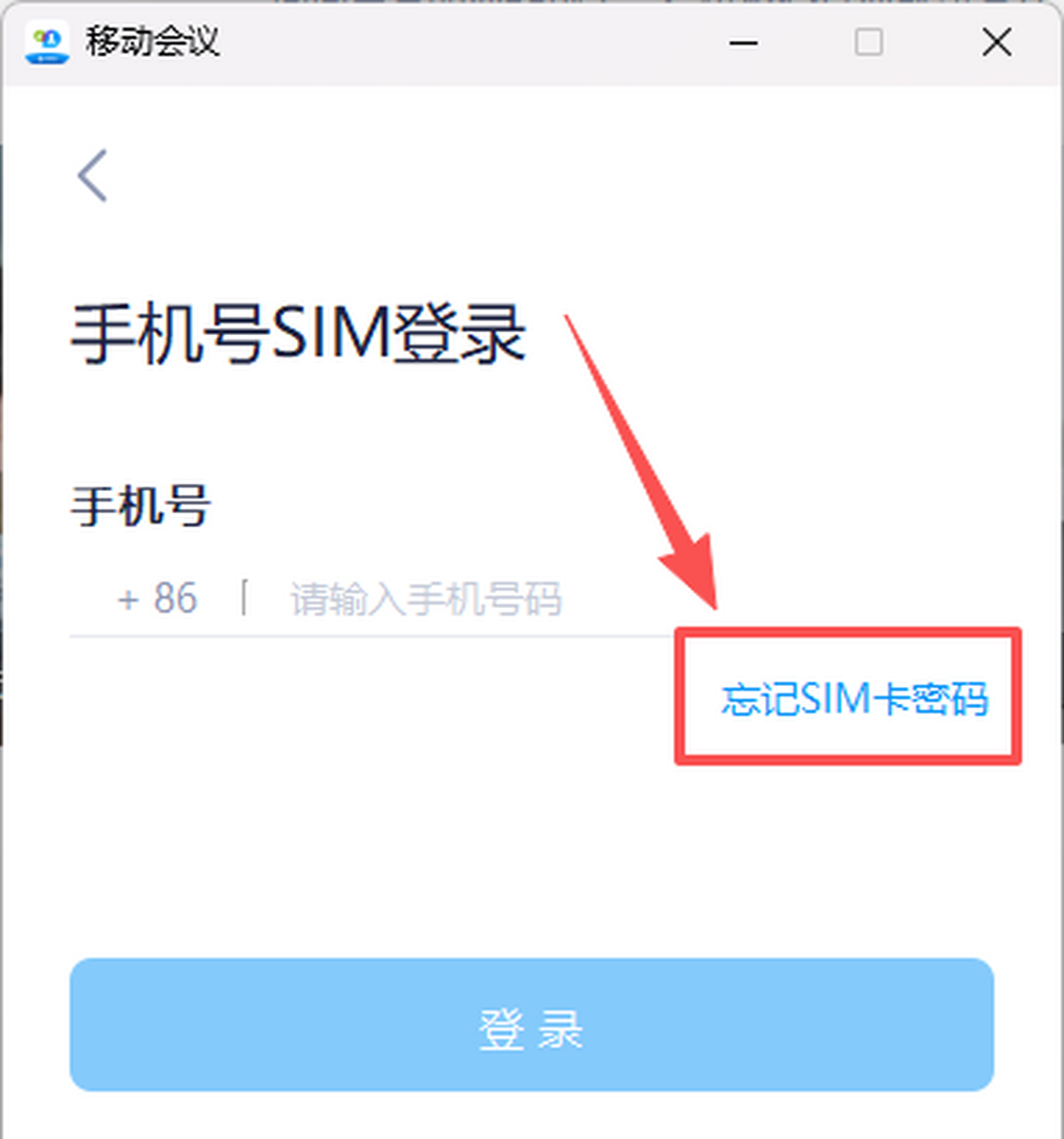Open the +86 country code selector
The image size is (1064, 1139).
(x=157, y=599)
